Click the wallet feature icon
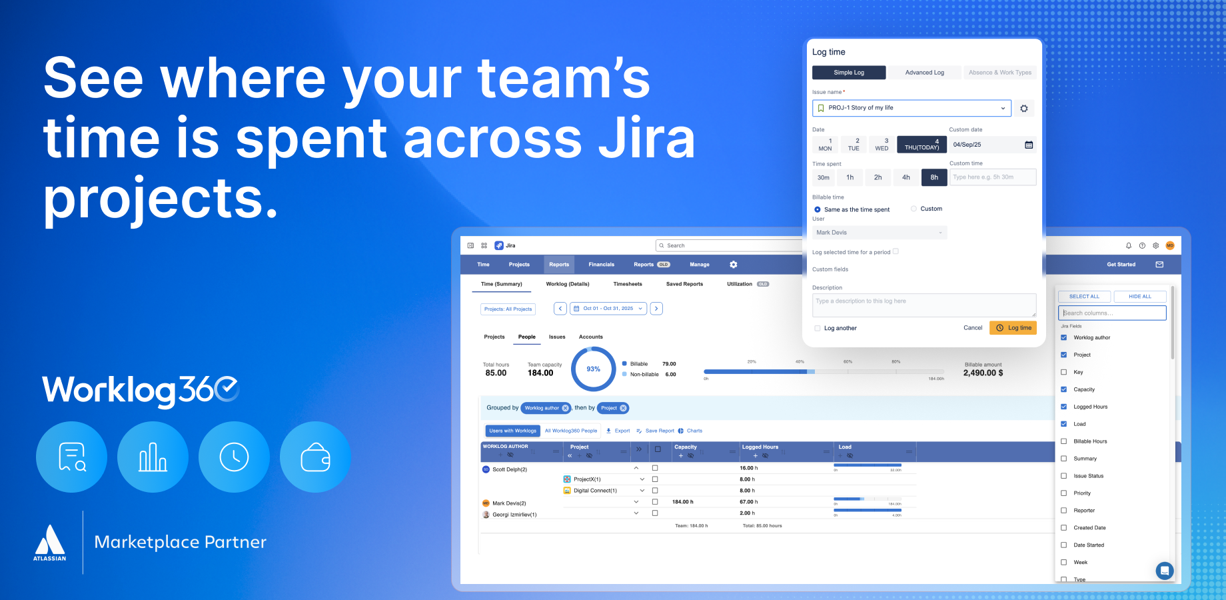 click(315, 457)
